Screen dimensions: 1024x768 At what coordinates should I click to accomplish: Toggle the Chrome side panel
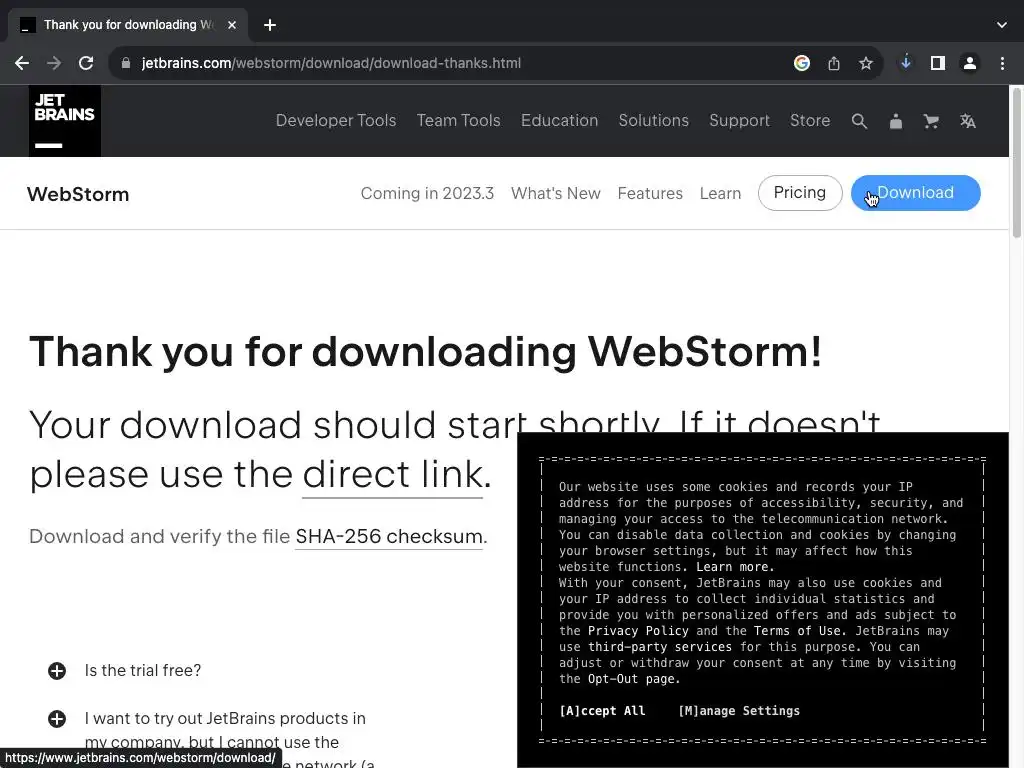point(938,63)
